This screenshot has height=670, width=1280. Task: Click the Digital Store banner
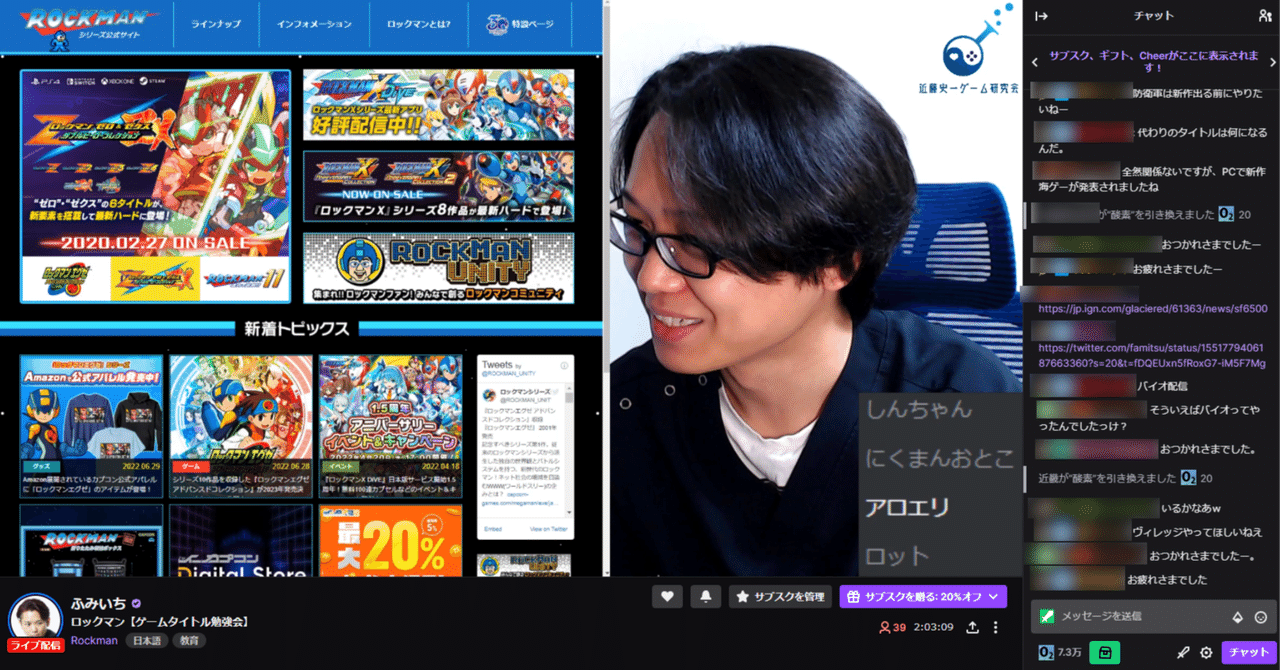click(240, 541)
